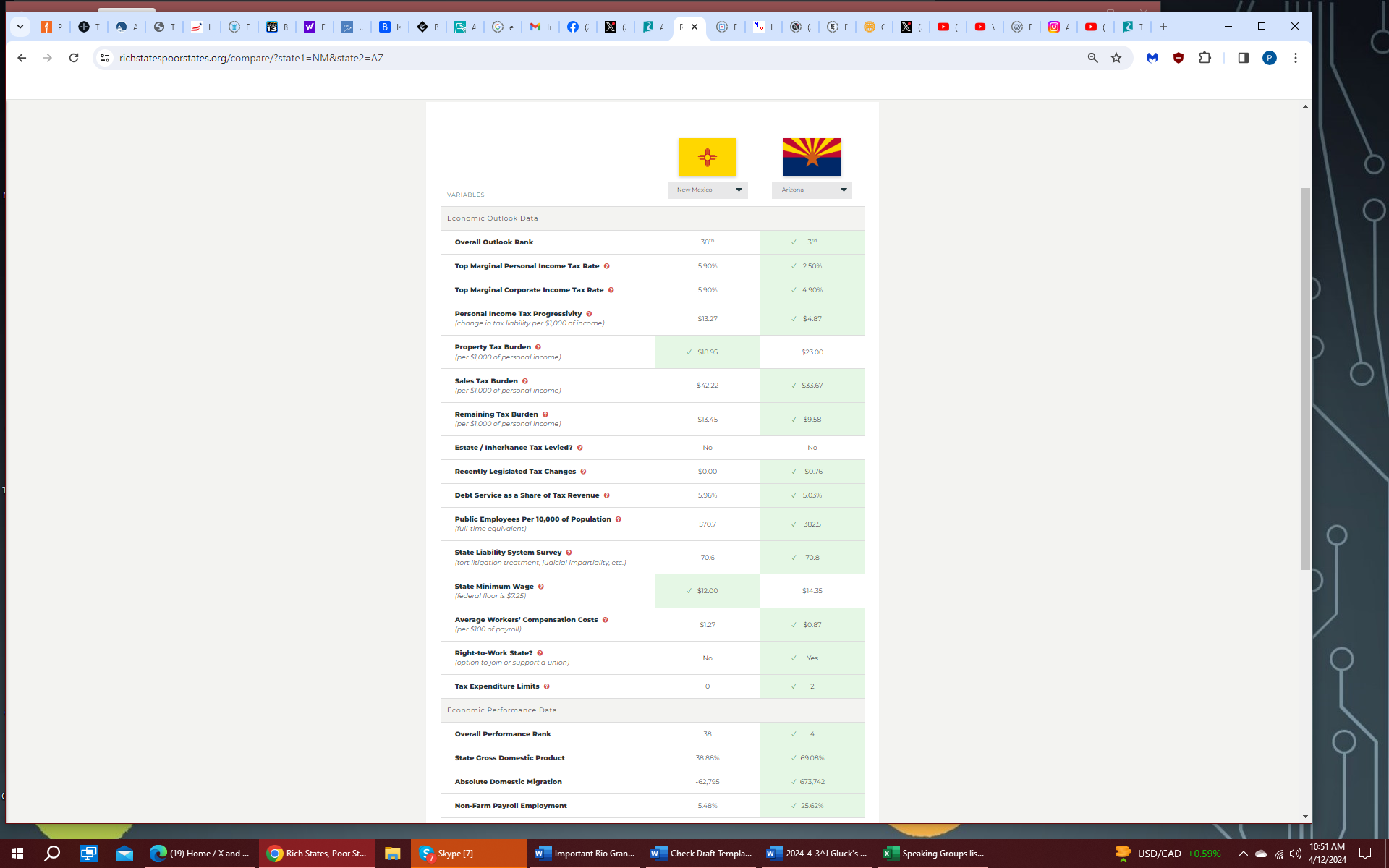The width and height of the screenshot is (1389, 868).
Task: Open Chrome side panel
Action: 1243,58
